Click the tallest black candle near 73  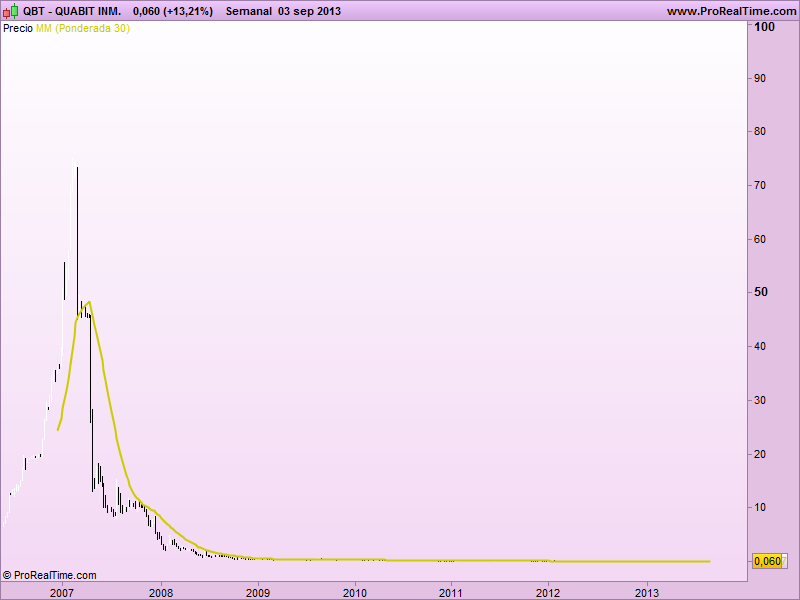[78, 241]
